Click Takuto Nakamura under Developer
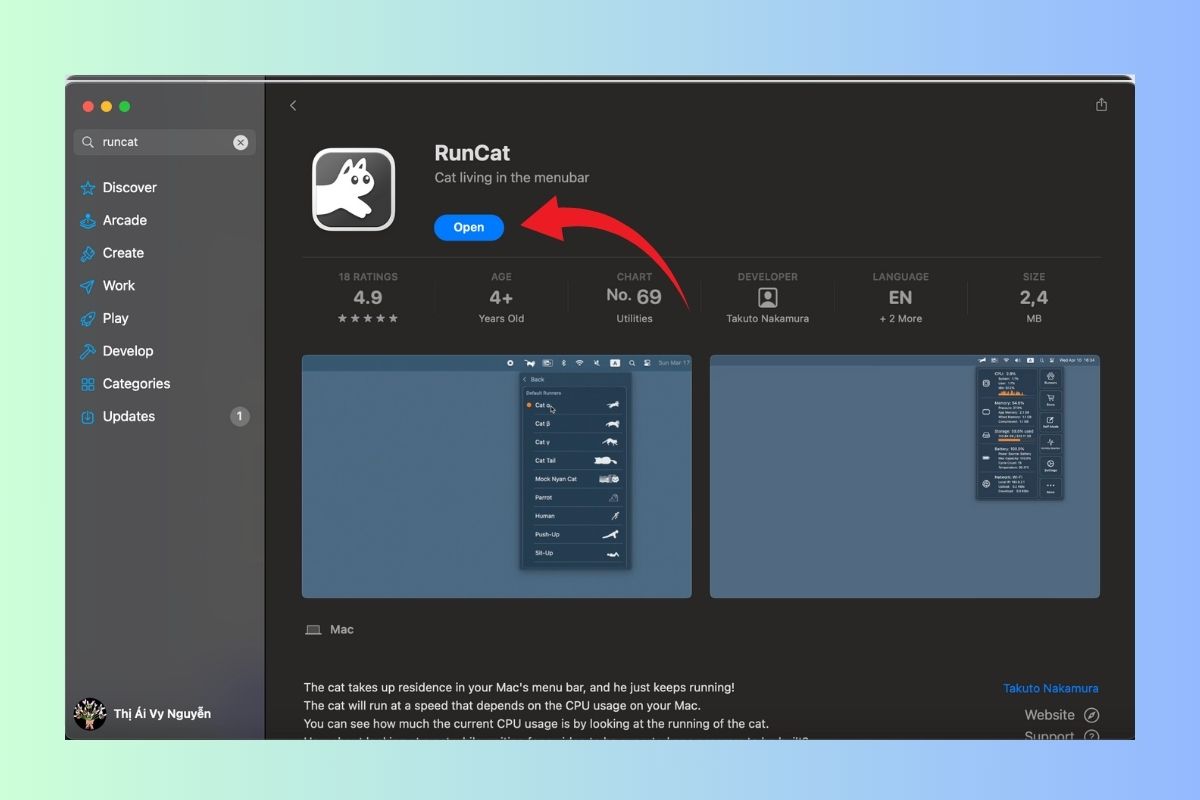This screenshot has height=800, width=1200. point(768,319)
